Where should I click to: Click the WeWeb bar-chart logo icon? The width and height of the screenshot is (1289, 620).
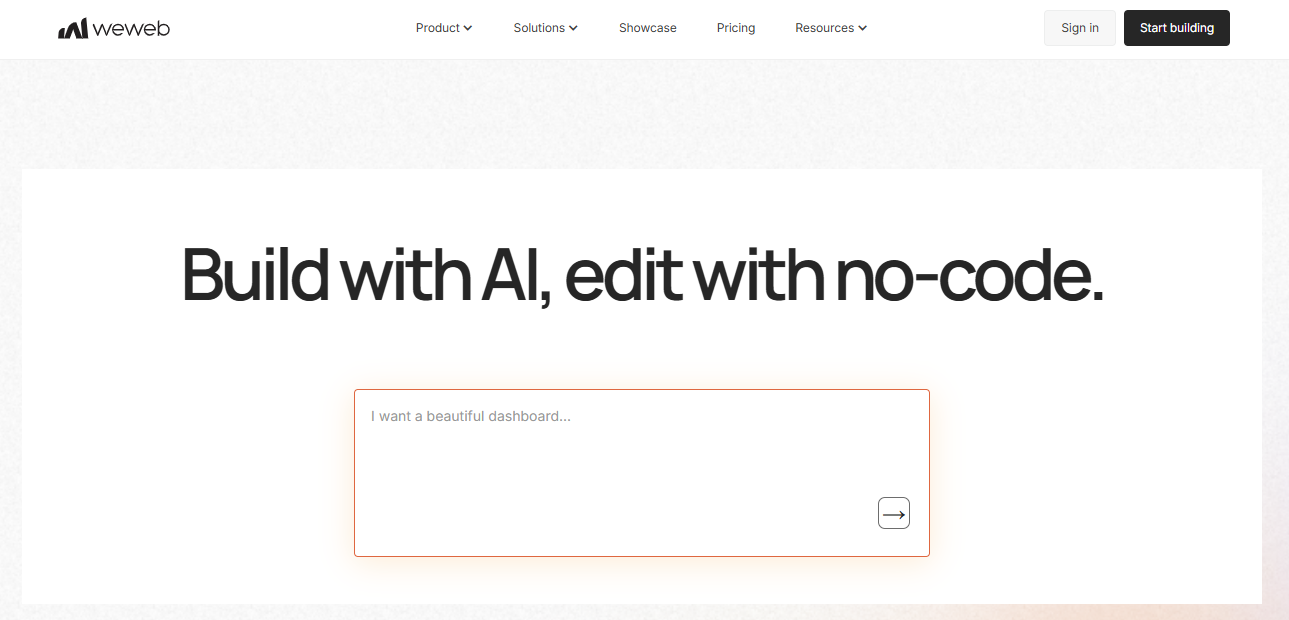(x=73, y=28)
